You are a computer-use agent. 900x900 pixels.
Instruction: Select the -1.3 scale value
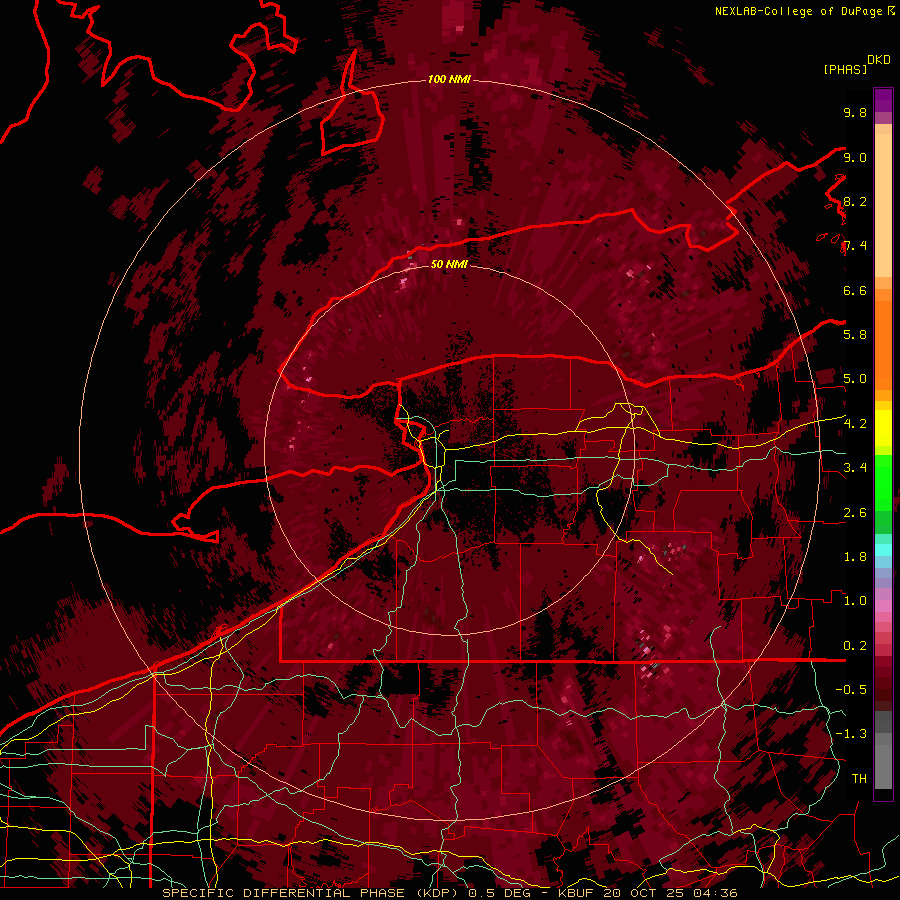pyautogui.click(x=851, y=734)
